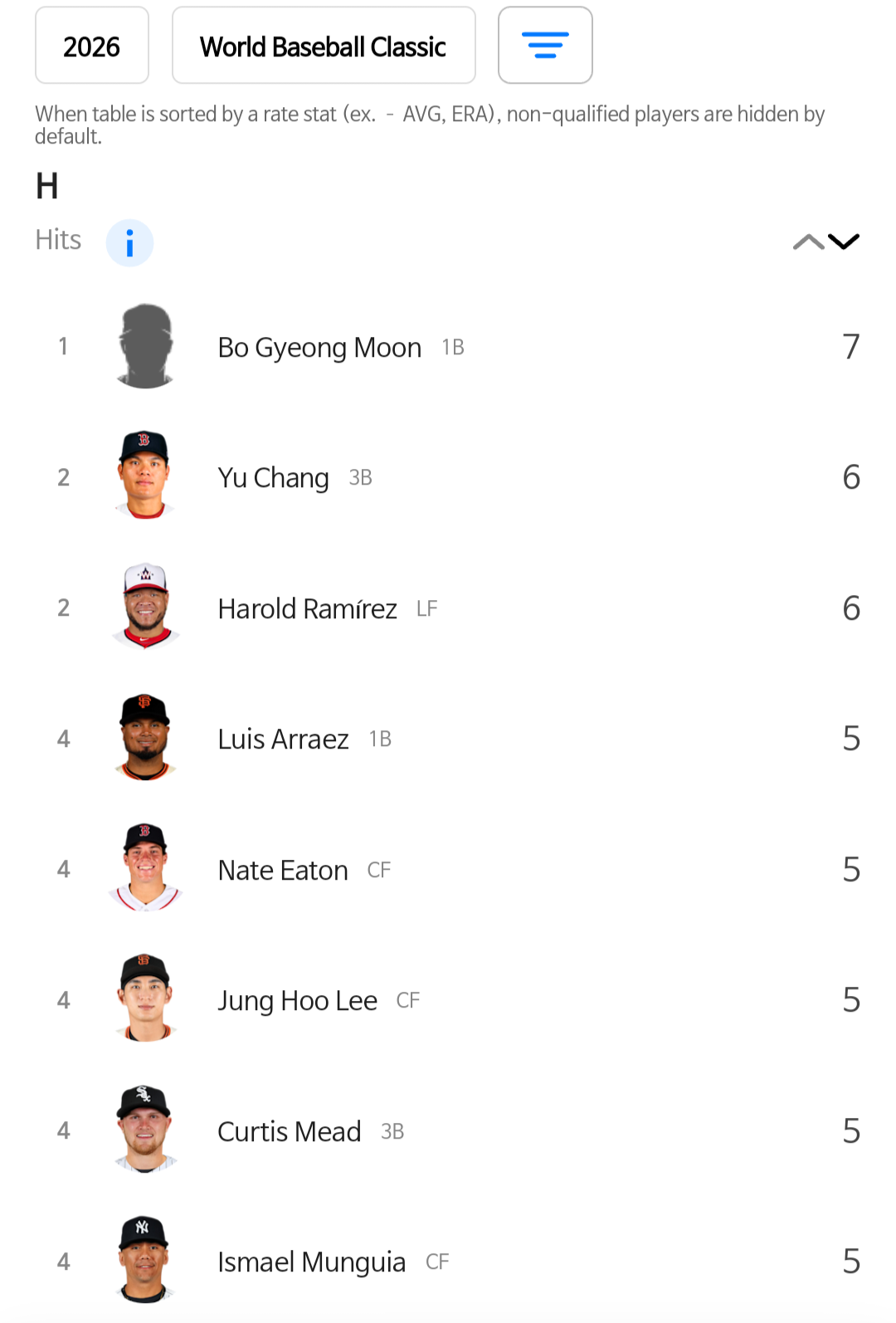Screen dimensions: 896x1323
Task: Tap Harold Ramírez's headshot
Action: [x=146, y=608]
